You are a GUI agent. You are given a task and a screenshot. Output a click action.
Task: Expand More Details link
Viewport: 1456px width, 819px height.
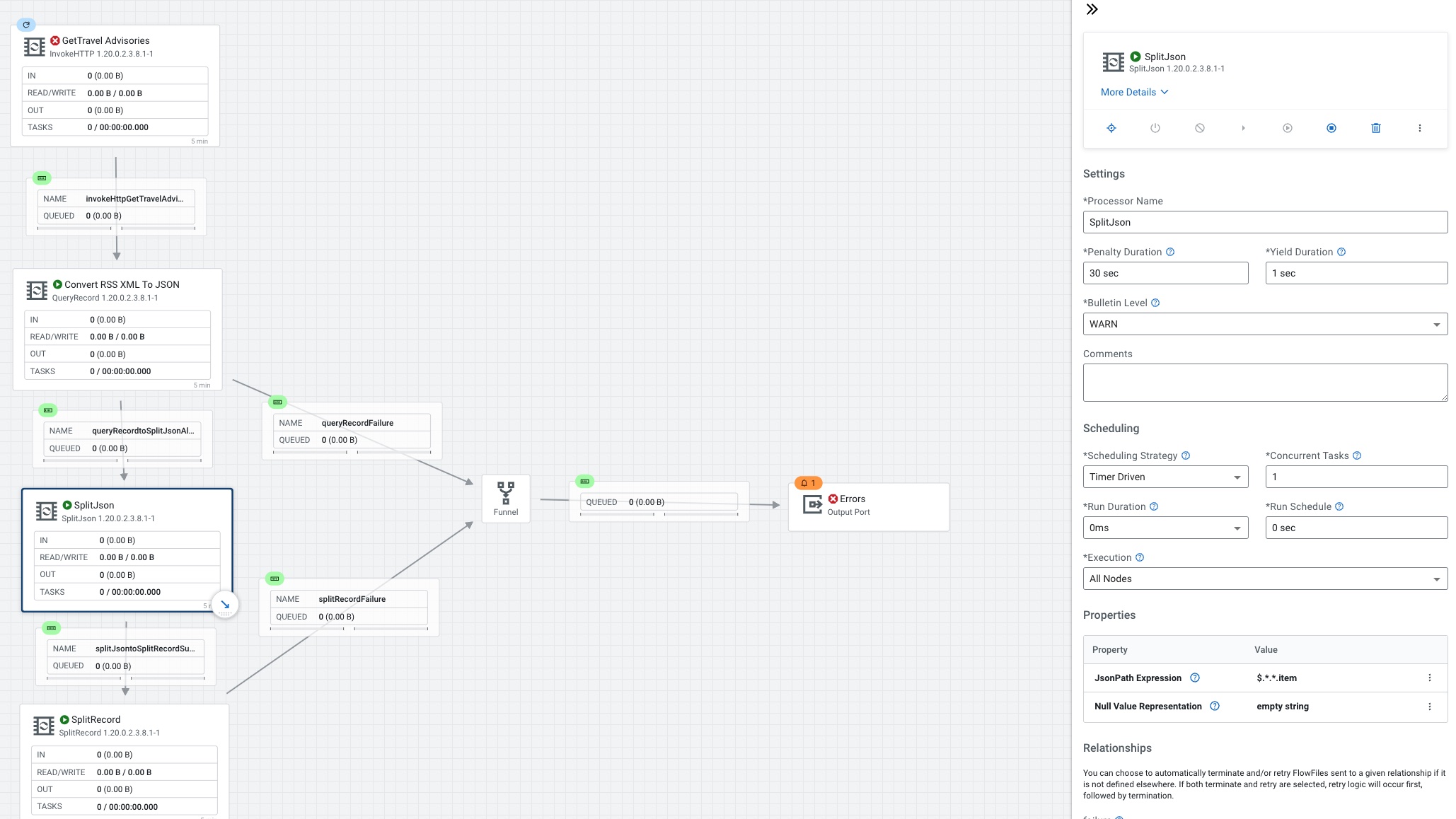[1134, 92]
